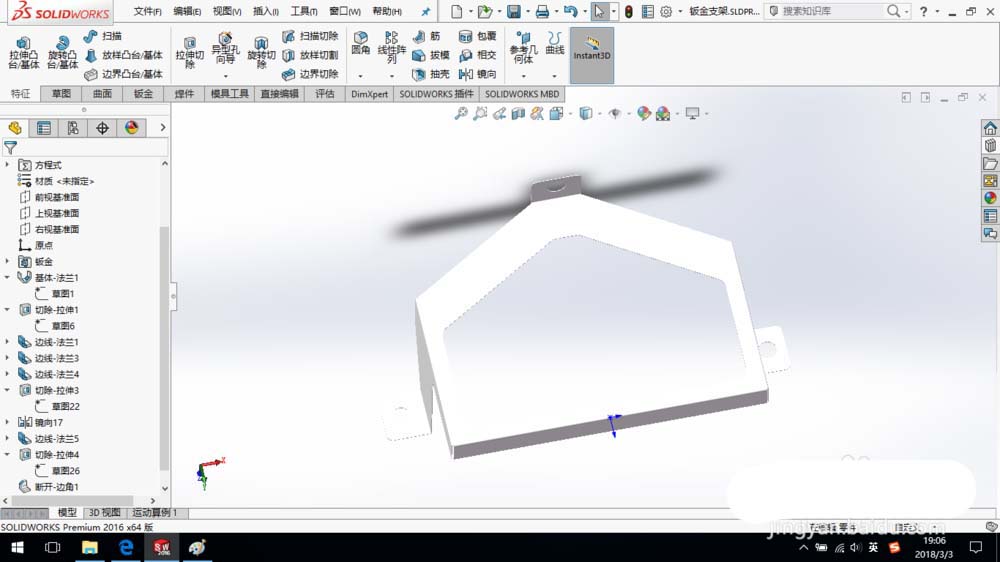Expand the 钣金 tree node
This screenshot has width=1000, height=562.
8,261
